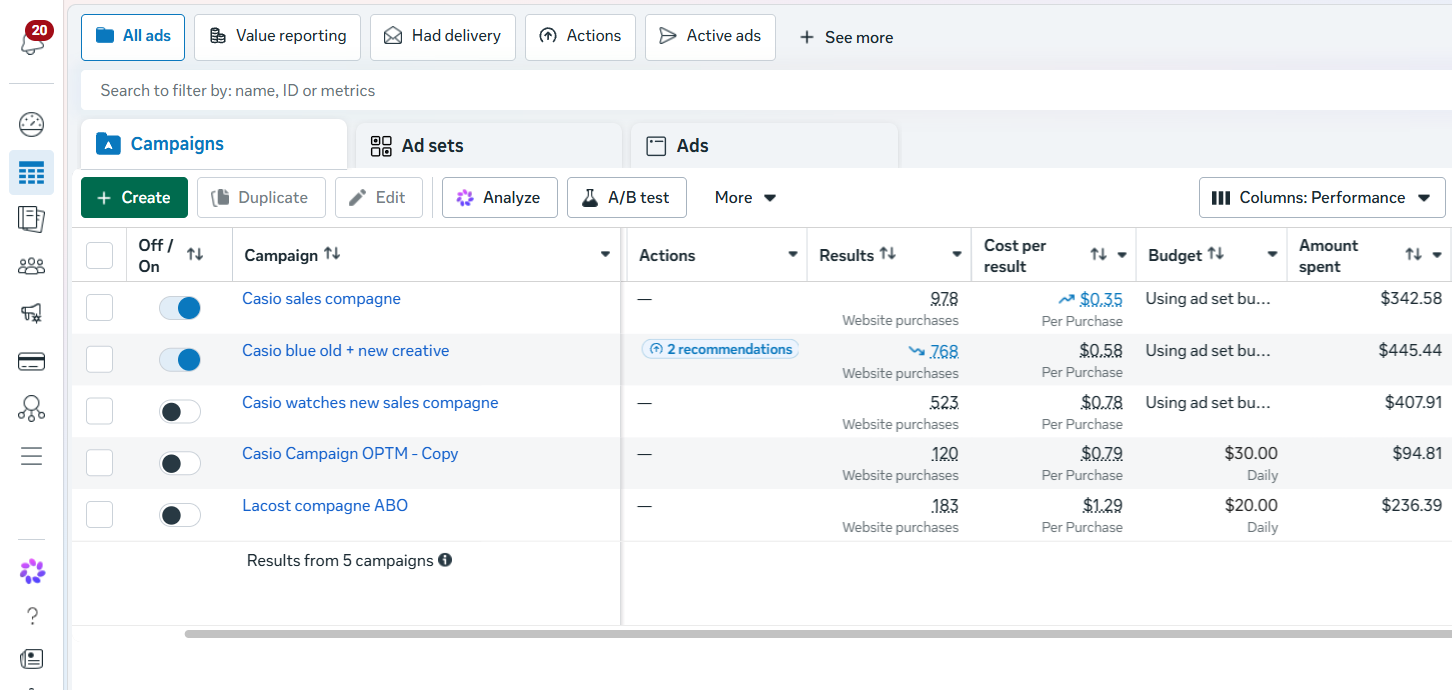Turn off Casio blue old + new creative toggle
Screen dimensions: 1452x690
click(x=180, y=360)
